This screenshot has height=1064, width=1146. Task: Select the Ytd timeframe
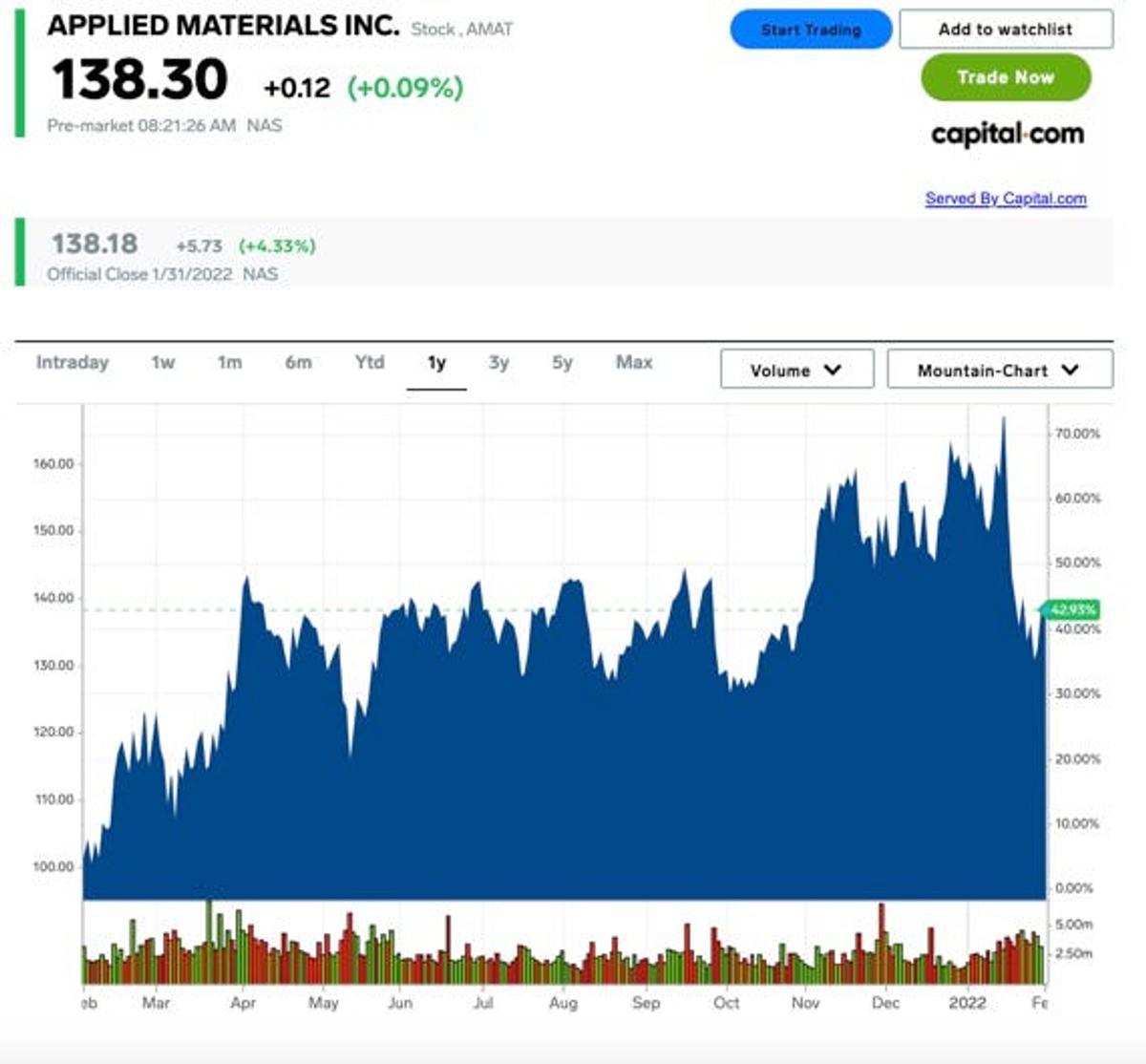[369, 363]
